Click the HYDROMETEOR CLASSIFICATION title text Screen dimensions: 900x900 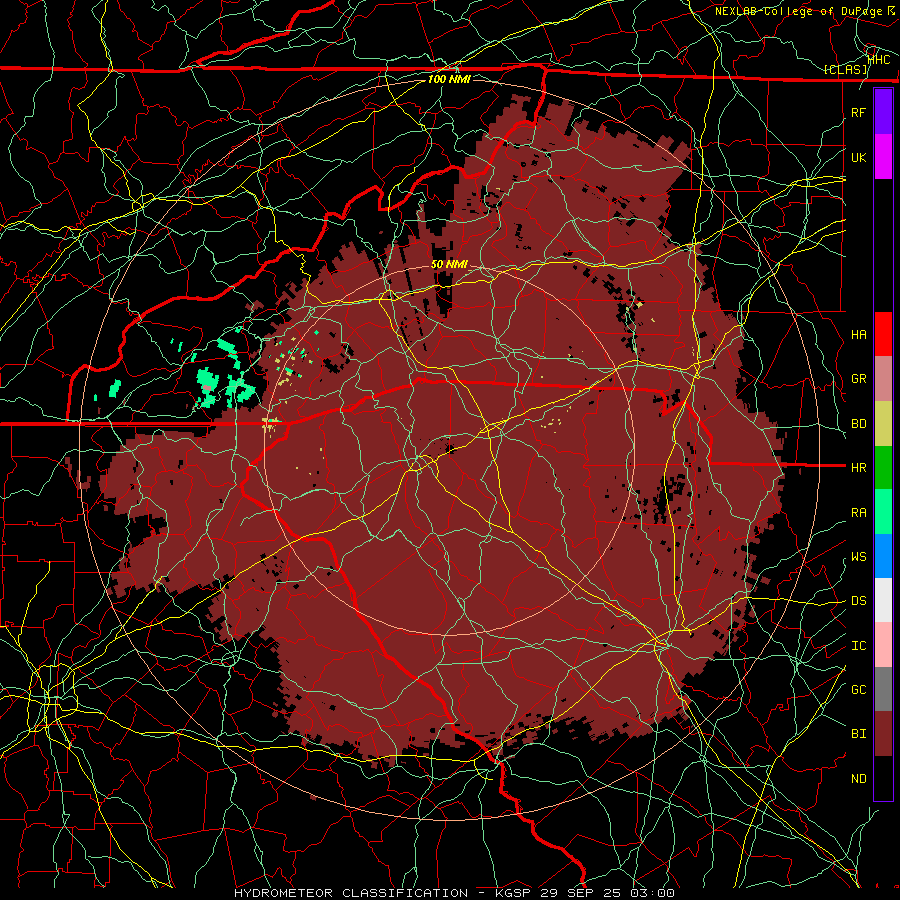coord(351,893)
